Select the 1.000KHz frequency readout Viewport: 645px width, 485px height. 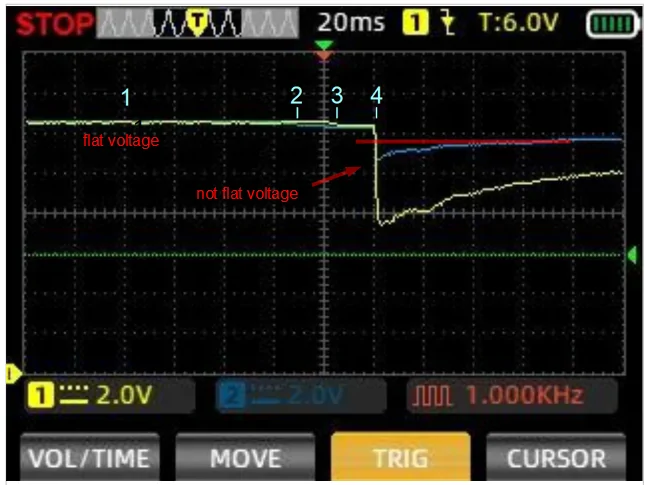point(525,395)
